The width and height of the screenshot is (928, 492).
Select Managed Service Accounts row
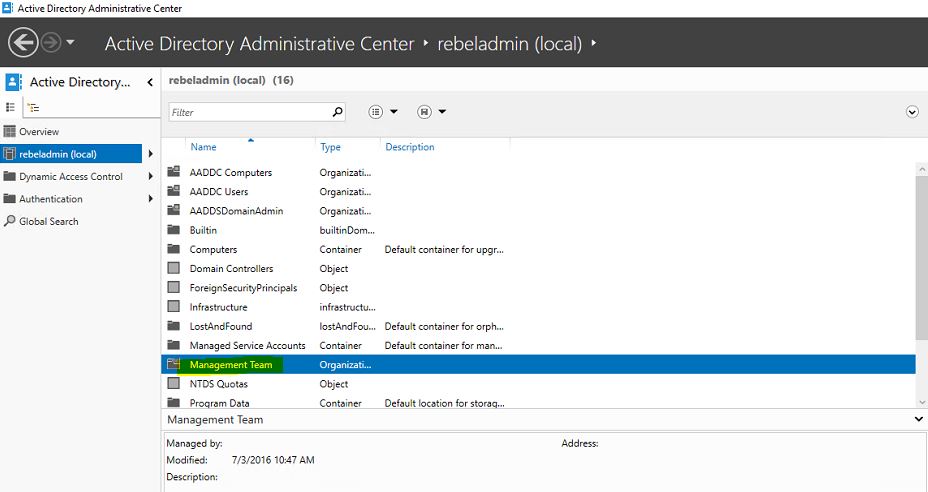click(538, 346)
